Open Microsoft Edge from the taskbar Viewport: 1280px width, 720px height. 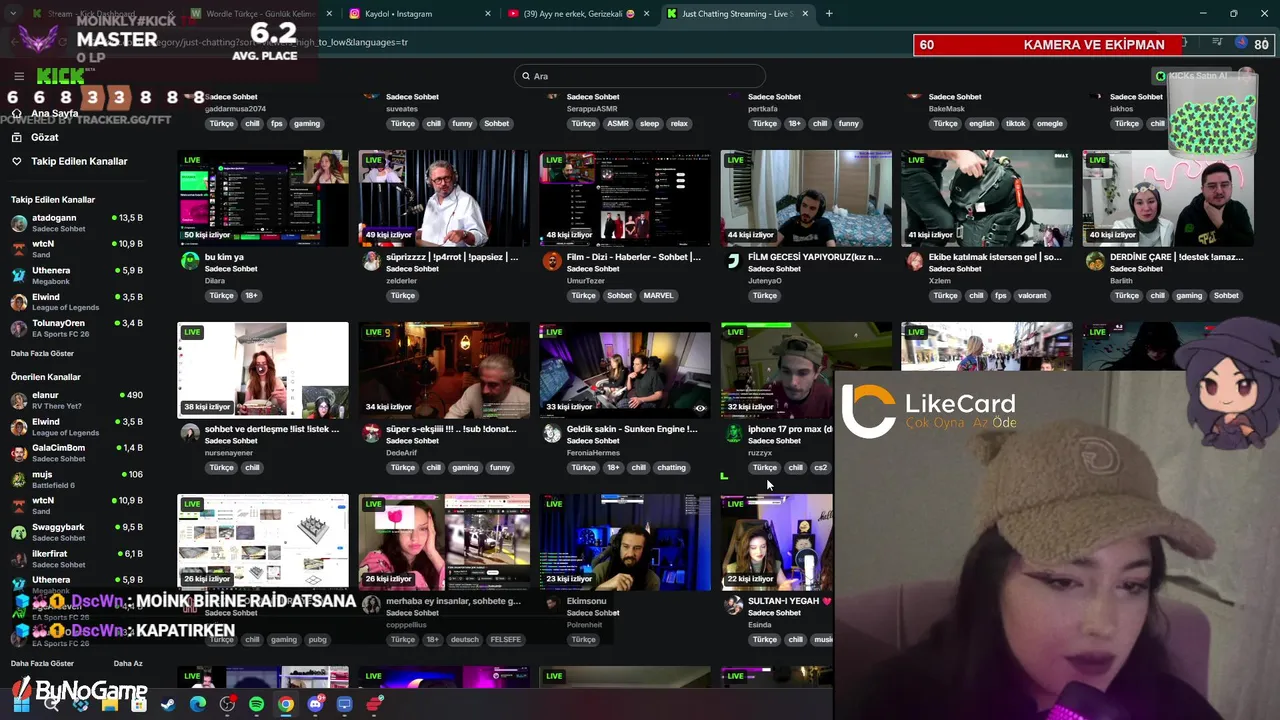pyautogui.click(x=198, y=704)
